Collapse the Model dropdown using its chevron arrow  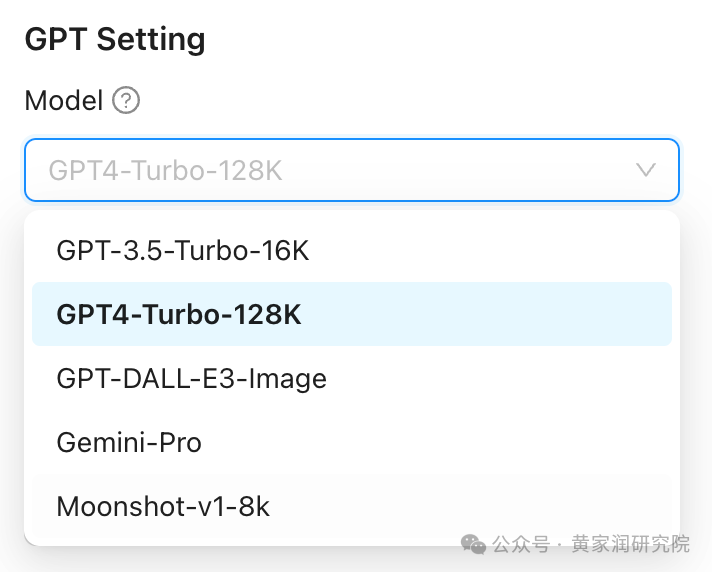[x=646, y=170]
